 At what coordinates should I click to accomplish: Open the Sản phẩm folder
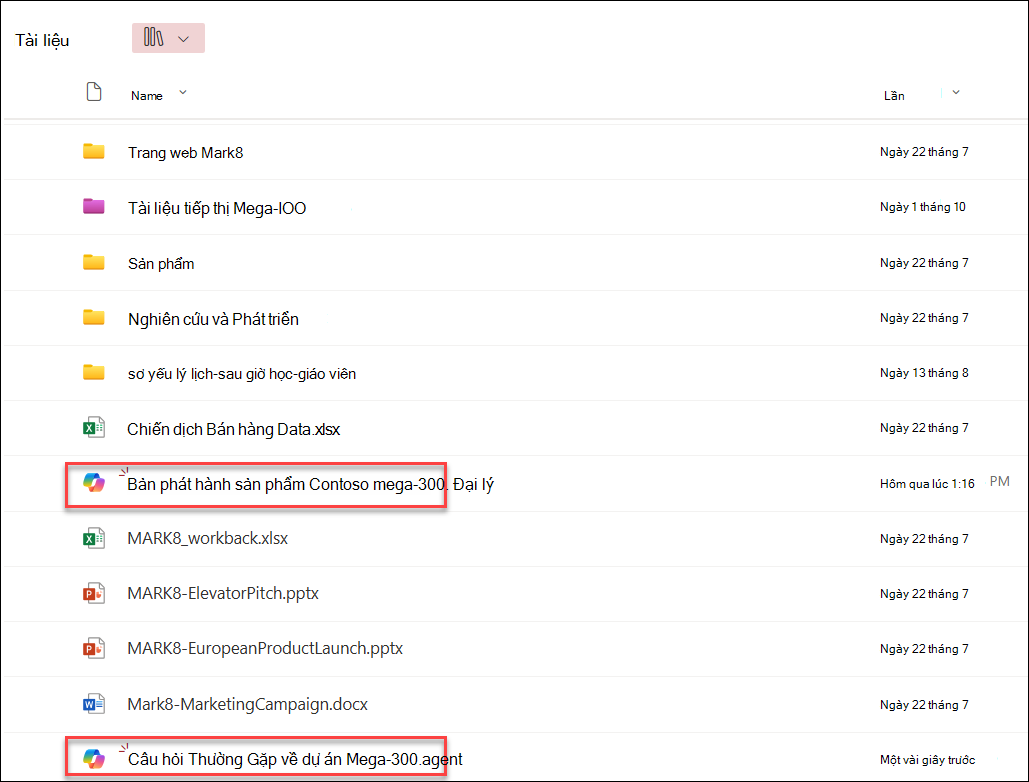pyautogui.click(x=161, y=264)
